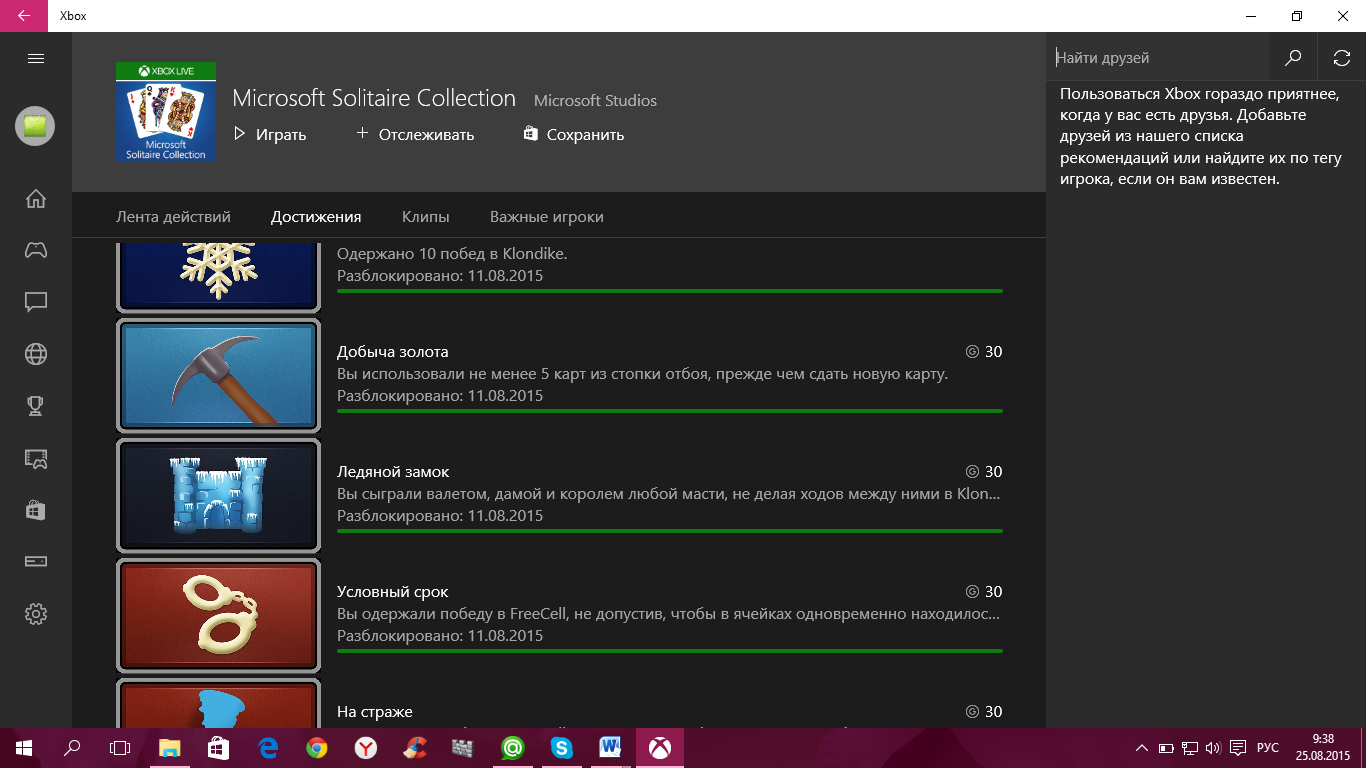The image size is (1366, 768).
Task: Go to Home in Xbox sidebar
Action: point(36,198)
